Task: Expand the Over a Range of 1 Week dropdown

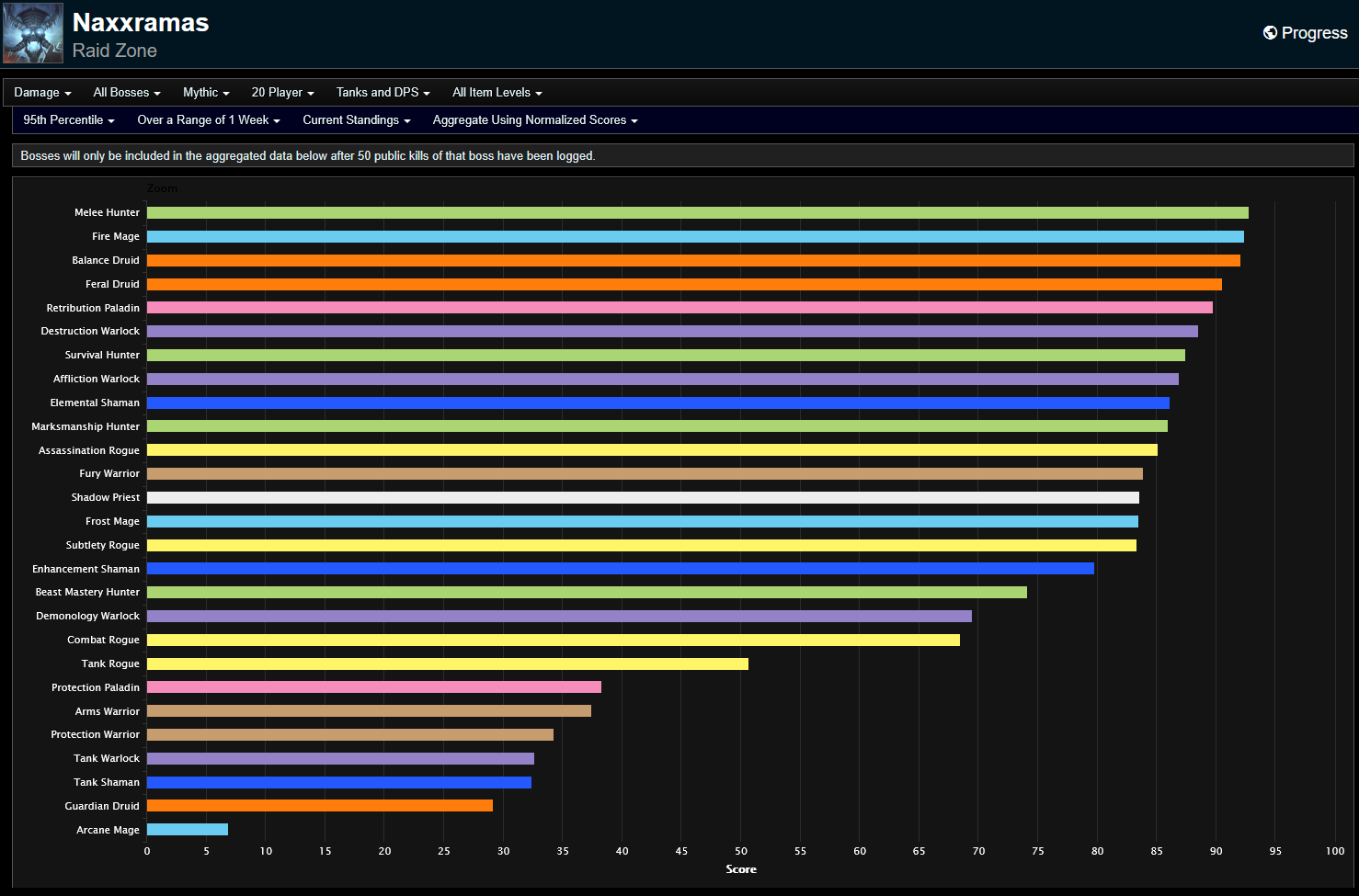Action: click(208, 119)
